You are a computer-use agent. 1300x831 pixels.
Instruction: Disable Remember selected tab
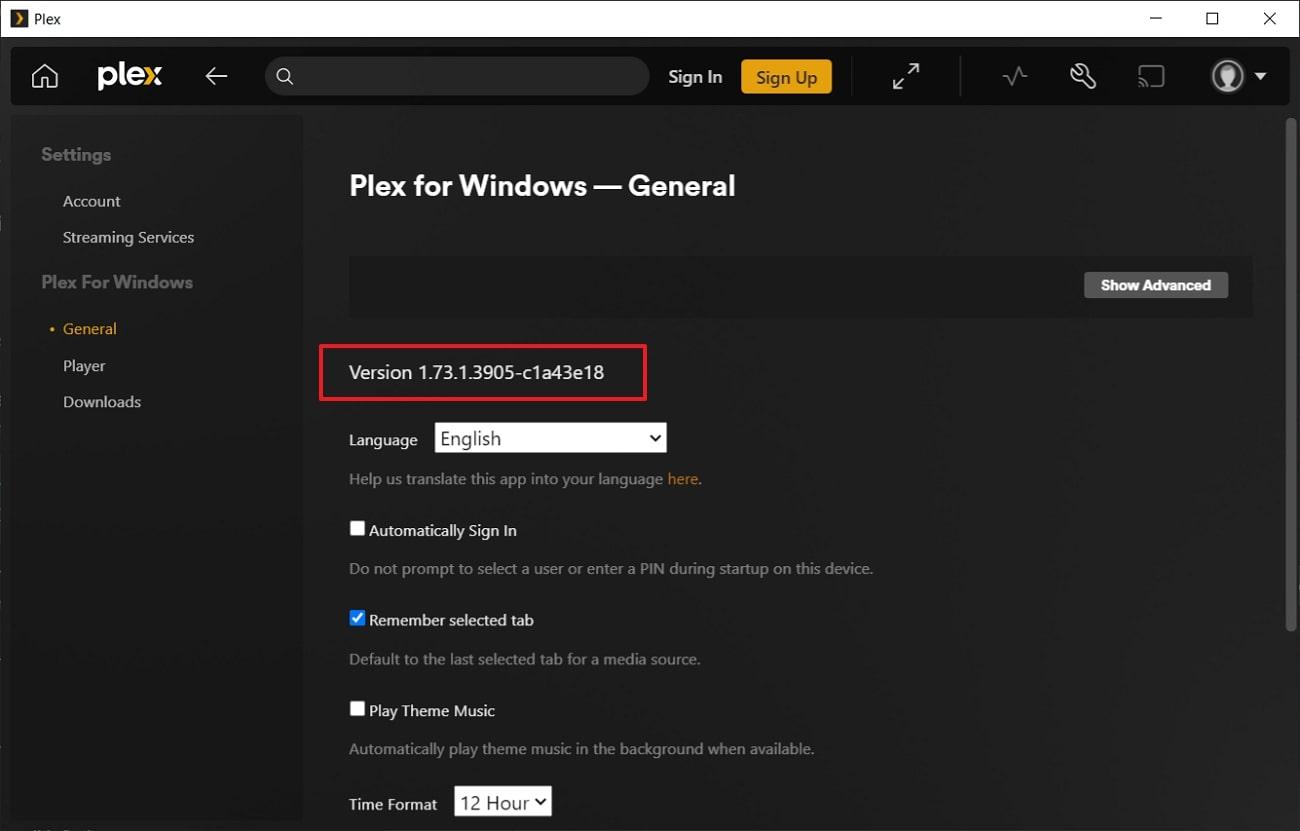click(x=357, y=618)
